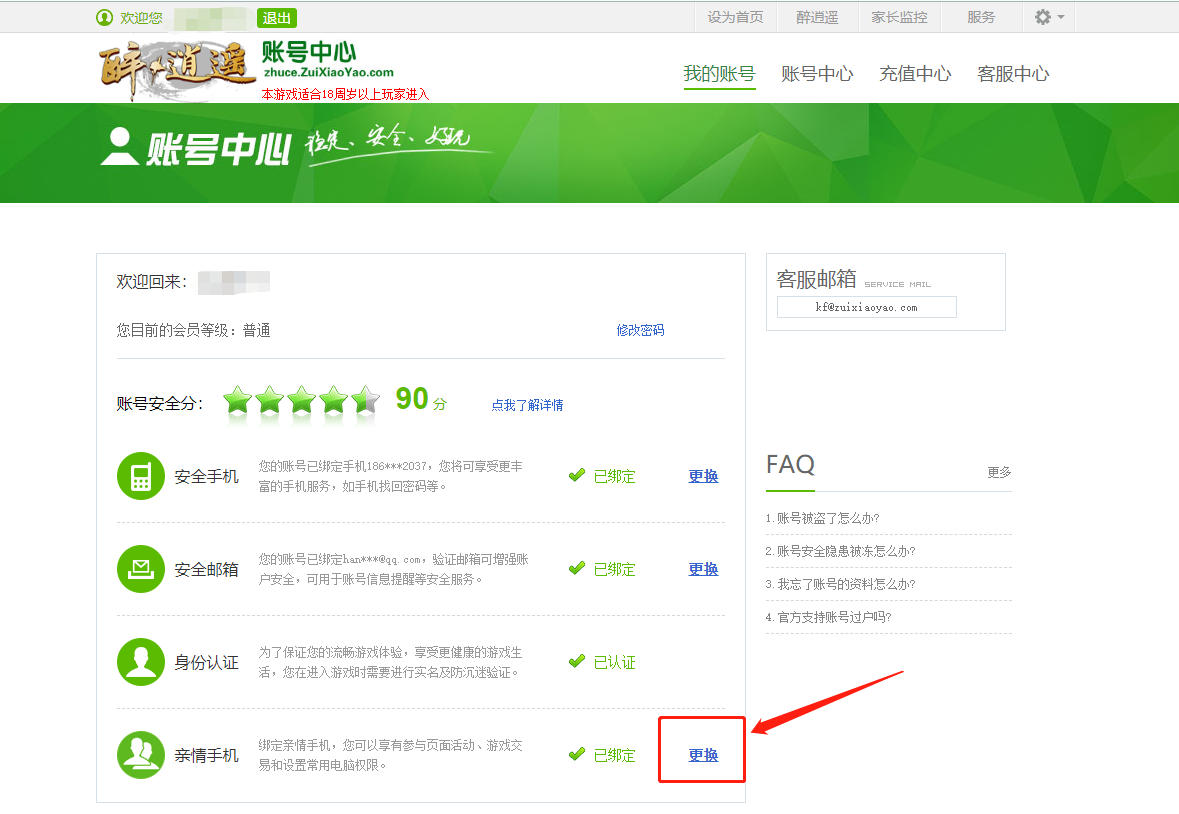Image resolution: width=1179 pixels, height=814 pixels.
Task: Click the red 本游戏适合18周岁以上玩家进入 notice
Action: (x=345, y=94)
